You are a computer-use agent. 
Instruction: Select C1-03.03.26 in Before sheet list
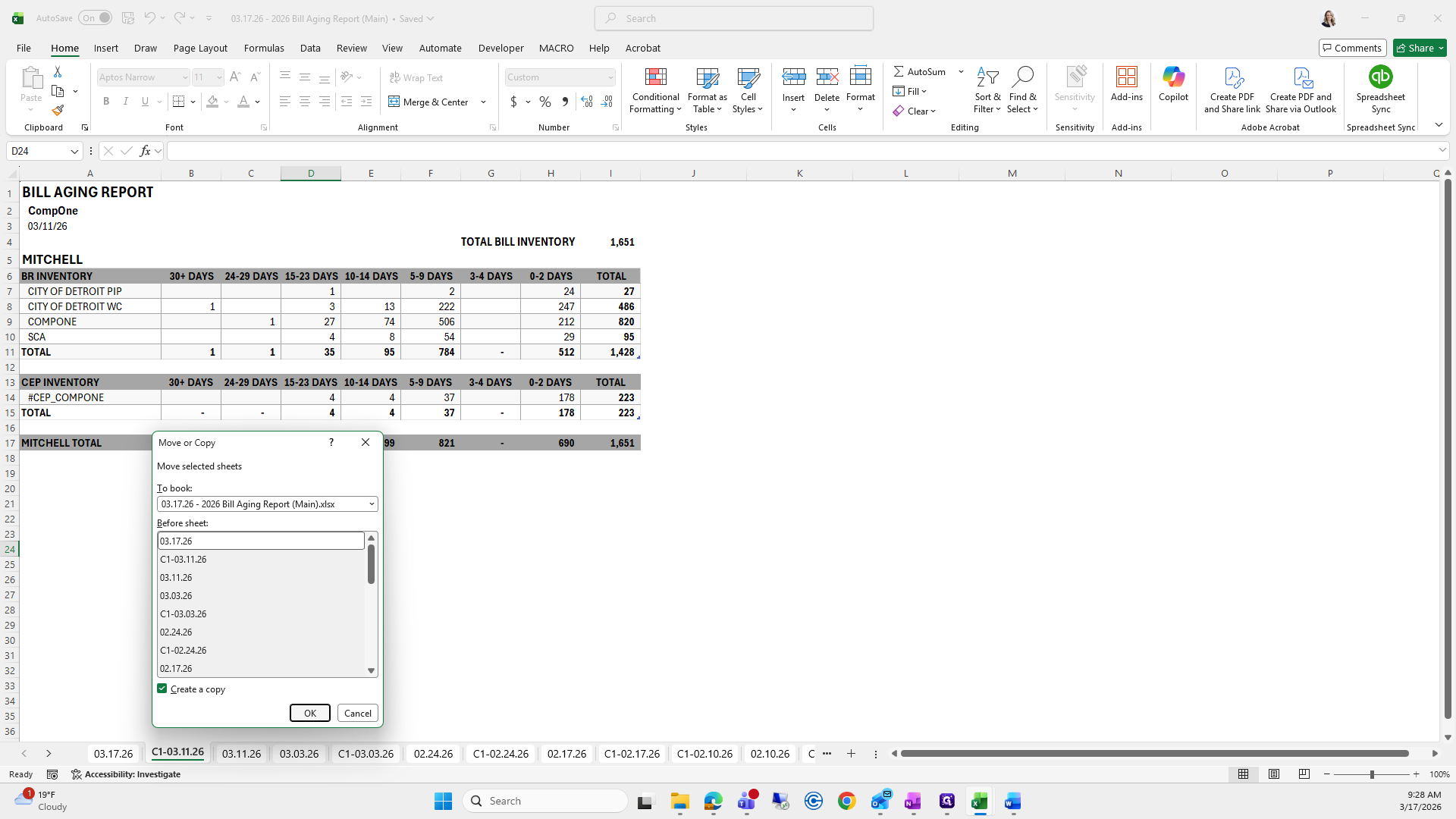click(184, 614)
